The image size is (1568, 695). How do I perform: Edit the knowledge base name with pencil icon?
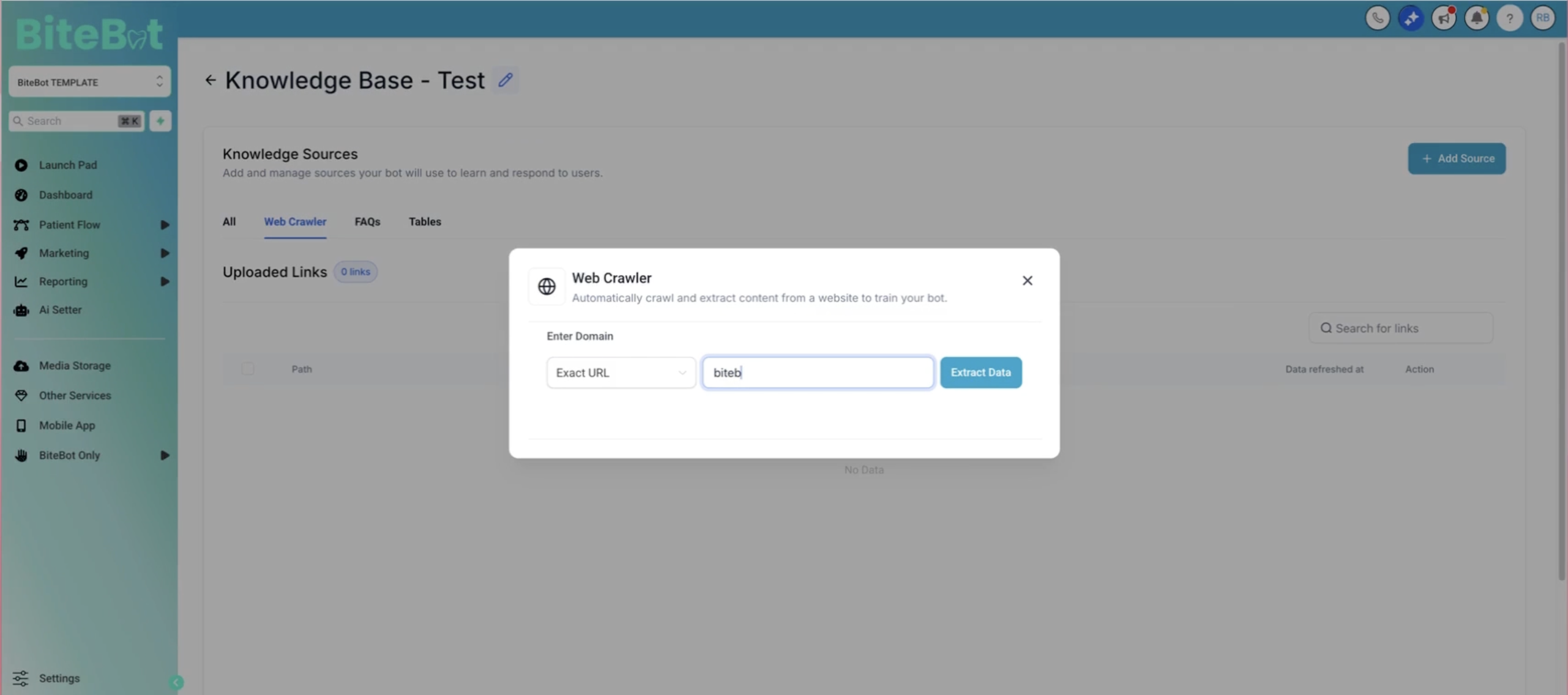pos(505,80)
